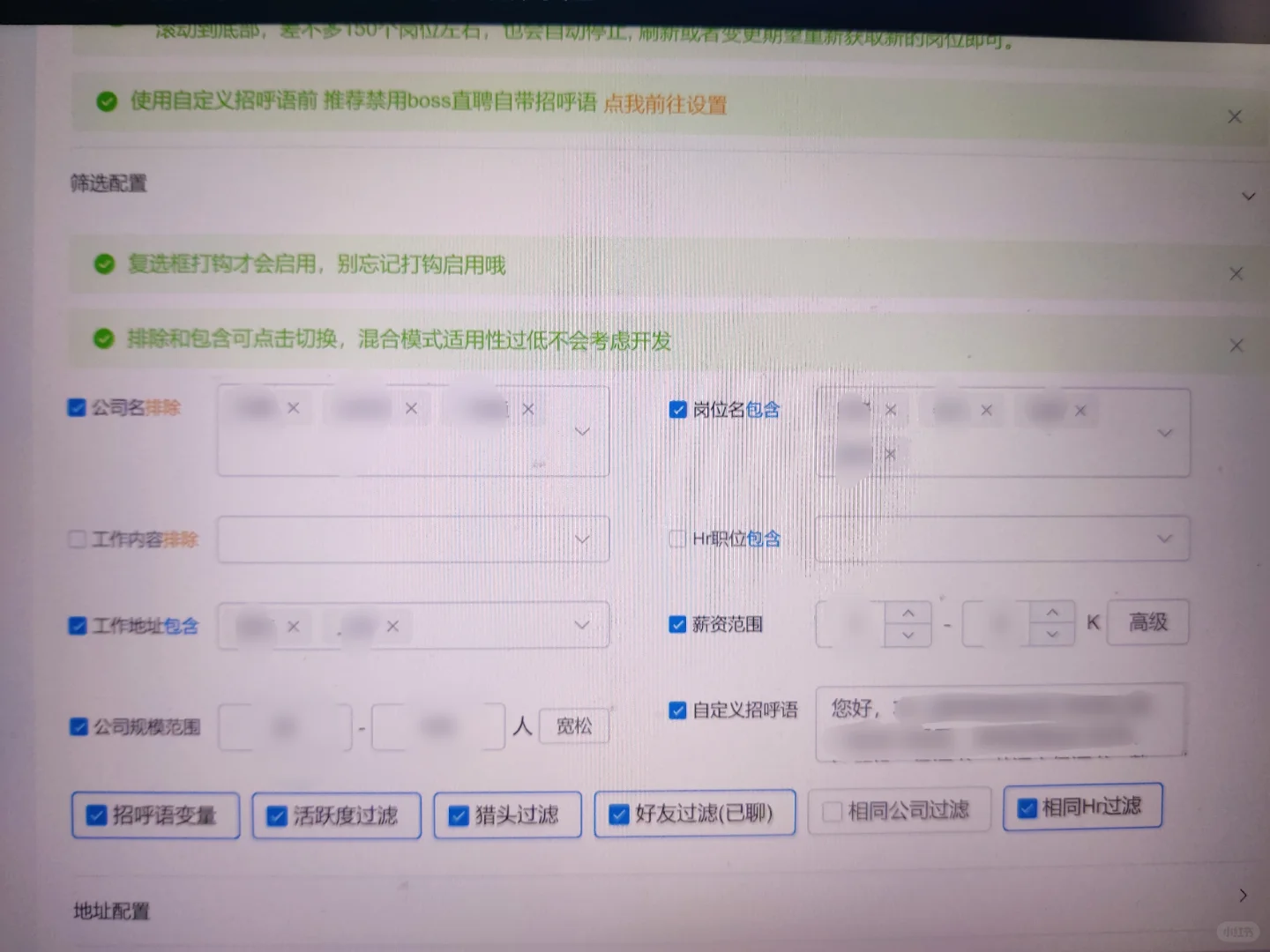Screen dimensions: 1270x952
Task: Remove the first tag in 公司名排除 field
Action: (294, 408)
